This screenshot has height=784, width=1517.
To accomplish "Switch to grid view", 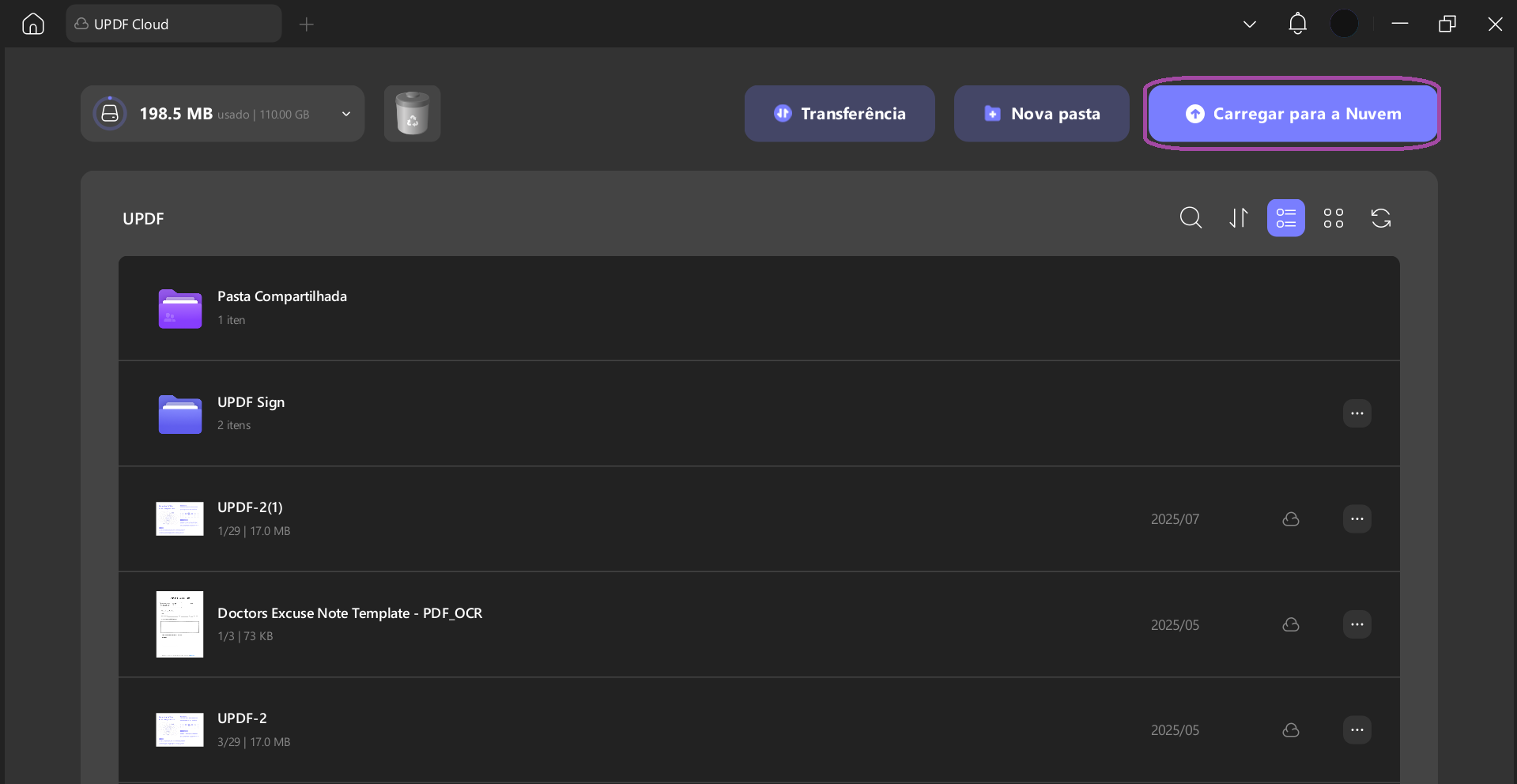I will point(1334,218).
